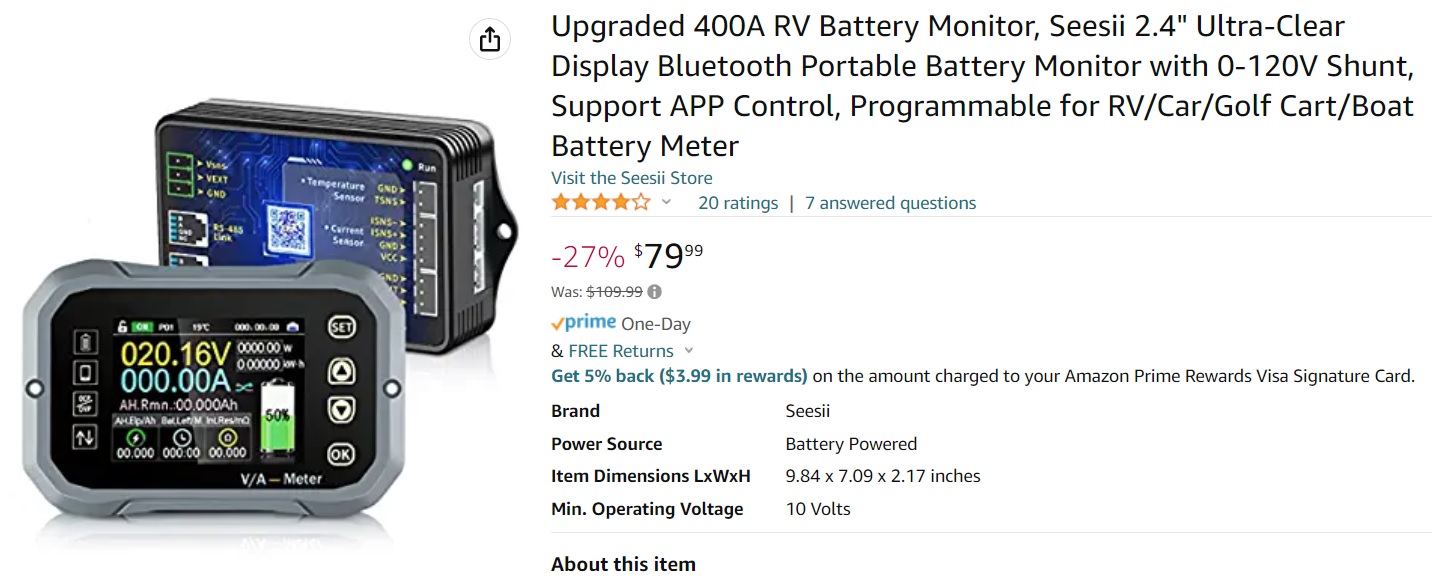Click the FREE Returns link
This screenshot has height=578, width=1453.
point(621,351)
